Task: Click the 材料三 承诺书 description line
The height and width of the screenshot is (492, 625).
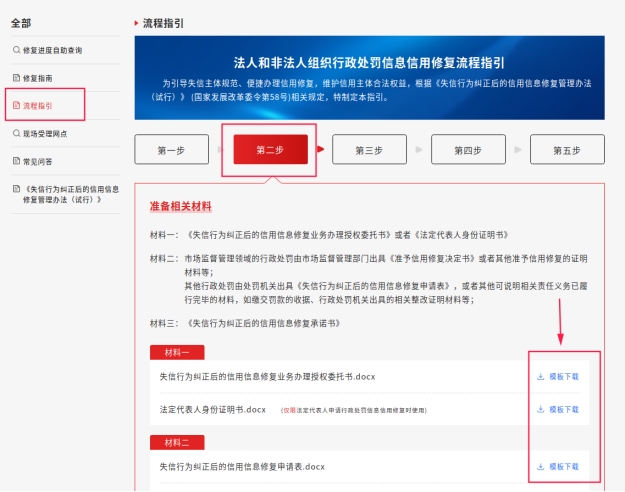Action: tap(245, 323)
